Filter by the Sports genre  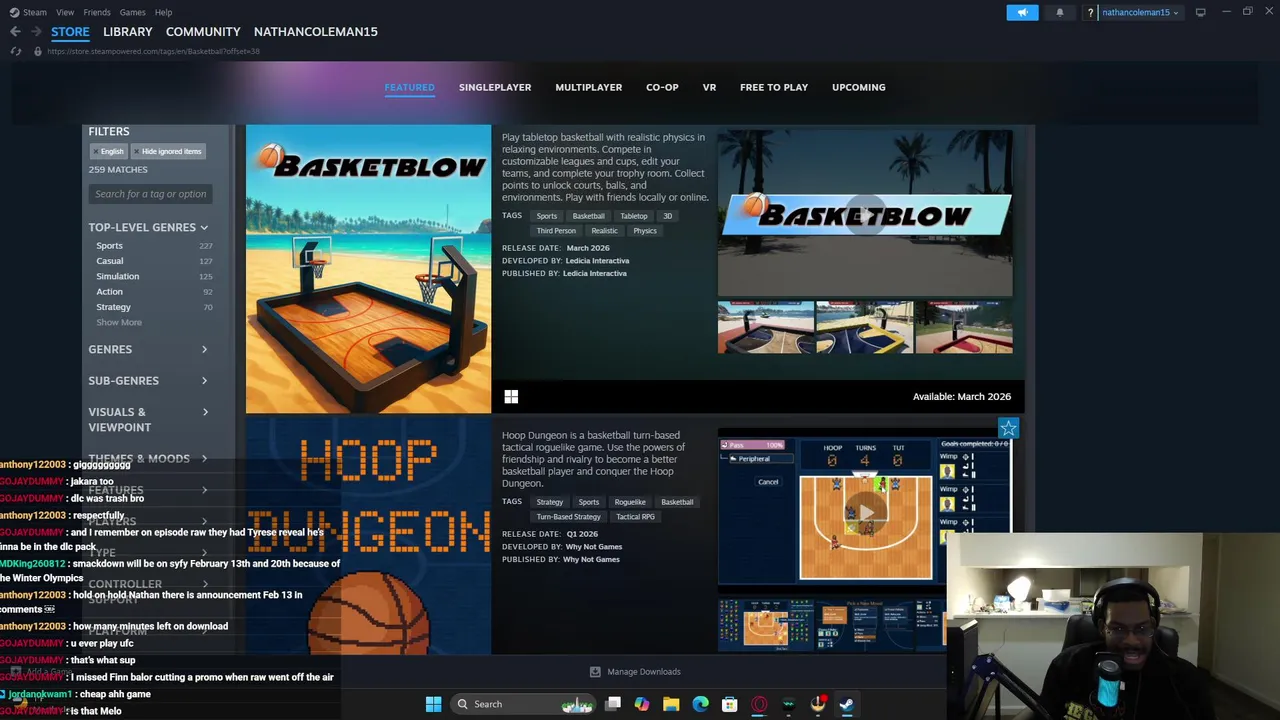point(109,246)
